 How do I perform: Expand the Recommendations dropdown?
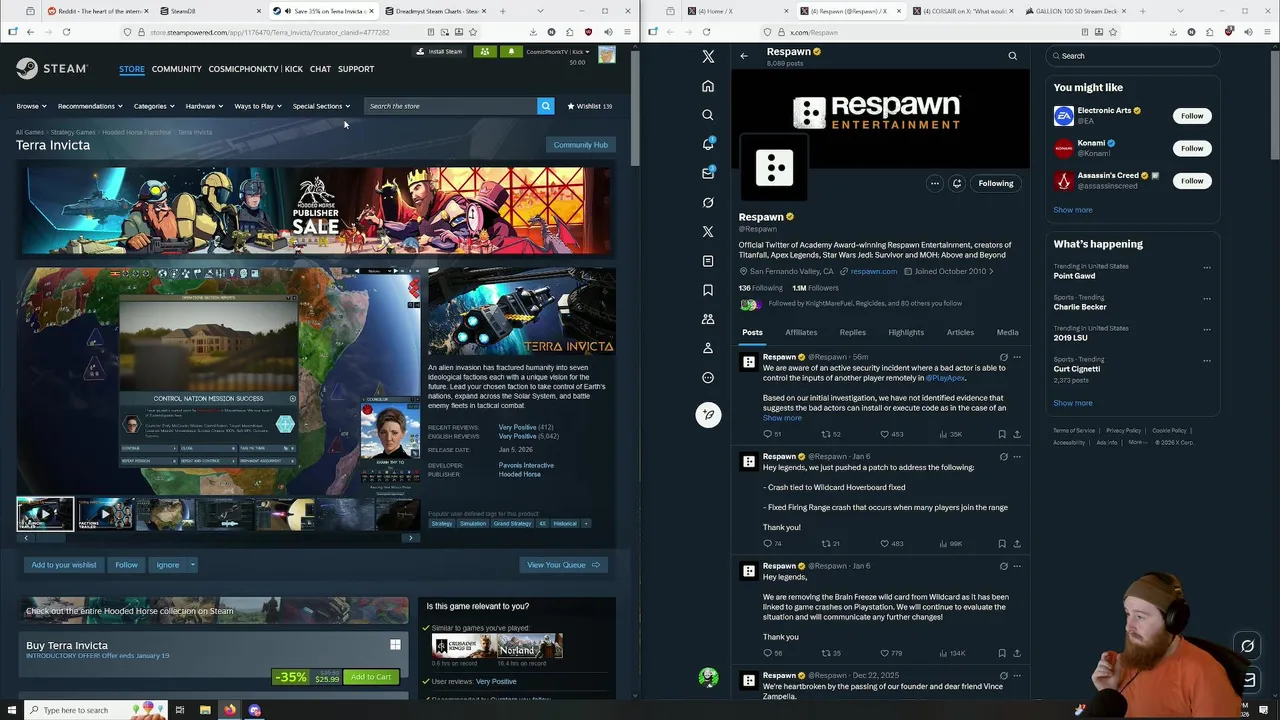pos(90,106)
